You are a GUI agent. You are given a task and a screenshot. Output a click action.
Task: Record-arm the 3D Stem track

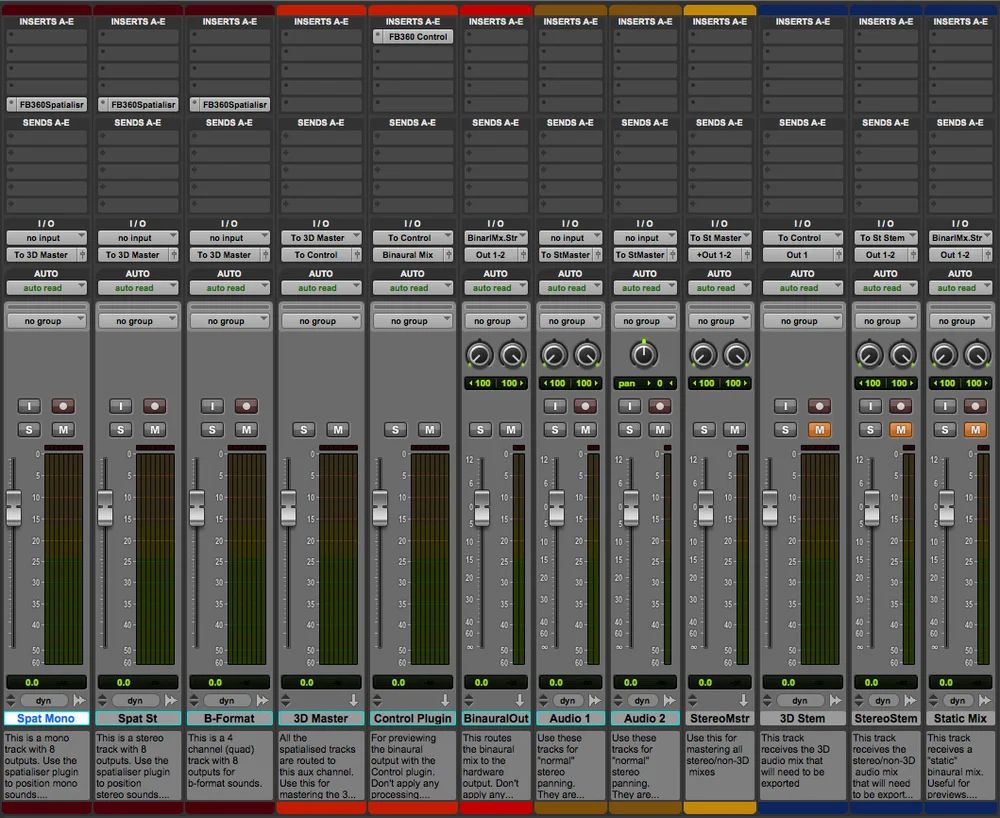tap(820, 406)
